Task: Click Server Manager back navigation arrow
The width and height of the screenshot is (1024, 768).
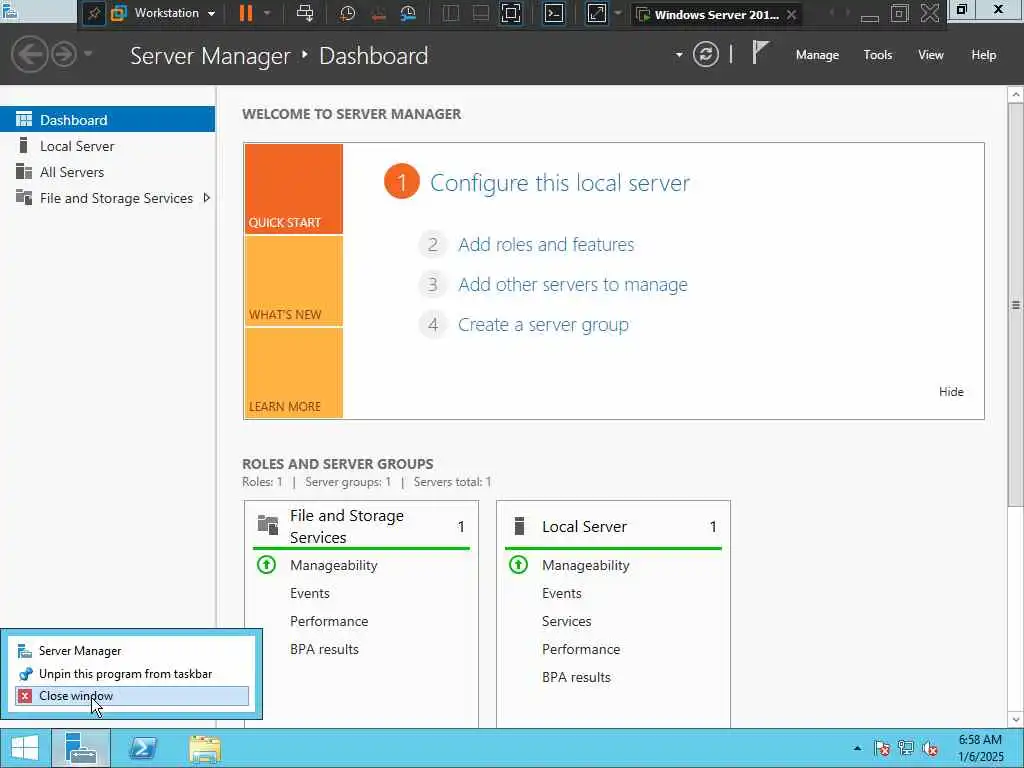Action: point(29,54)
